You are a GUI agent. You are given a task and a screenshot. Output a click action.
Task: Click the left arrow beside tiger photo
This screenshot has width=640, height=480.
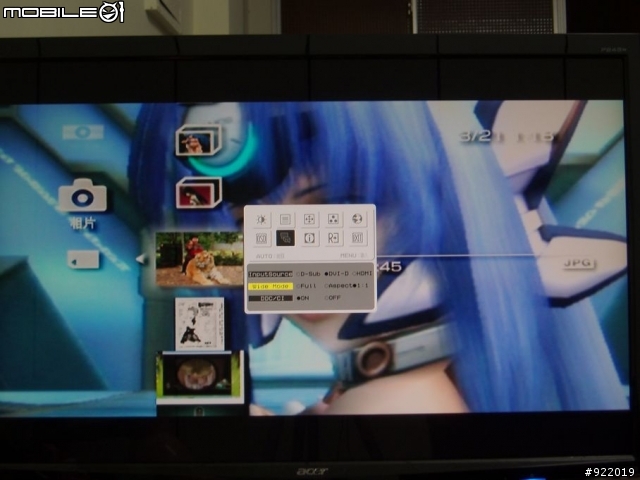pos(140,259)
